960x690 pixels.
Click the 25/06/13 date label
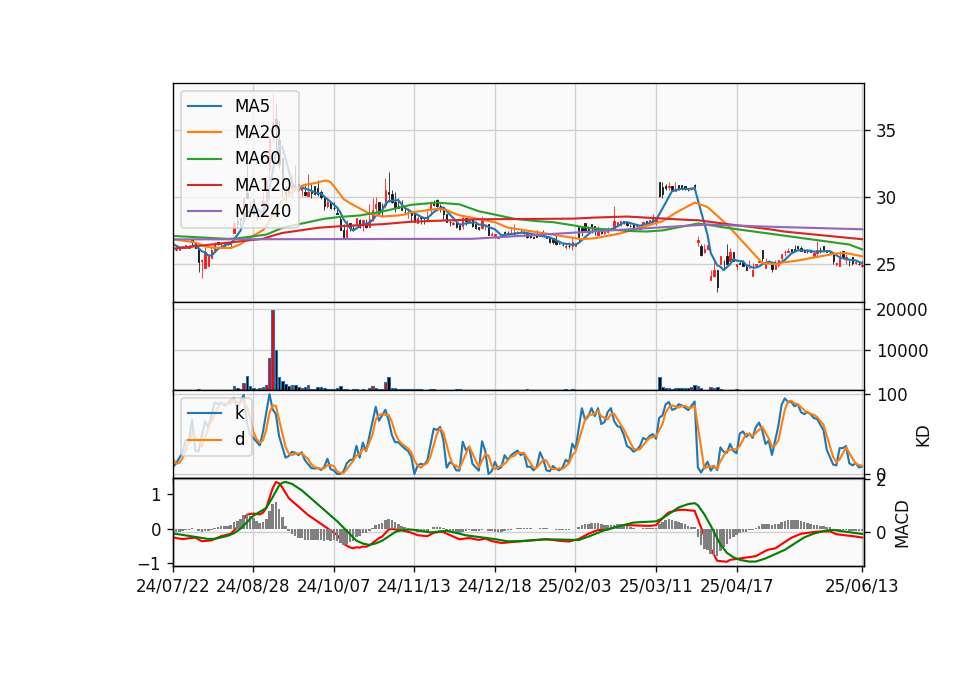[861, 587]
